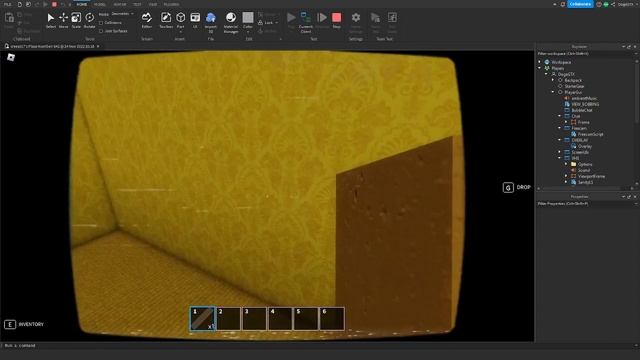Open the Color dropdown arrow

coord(248,31)
